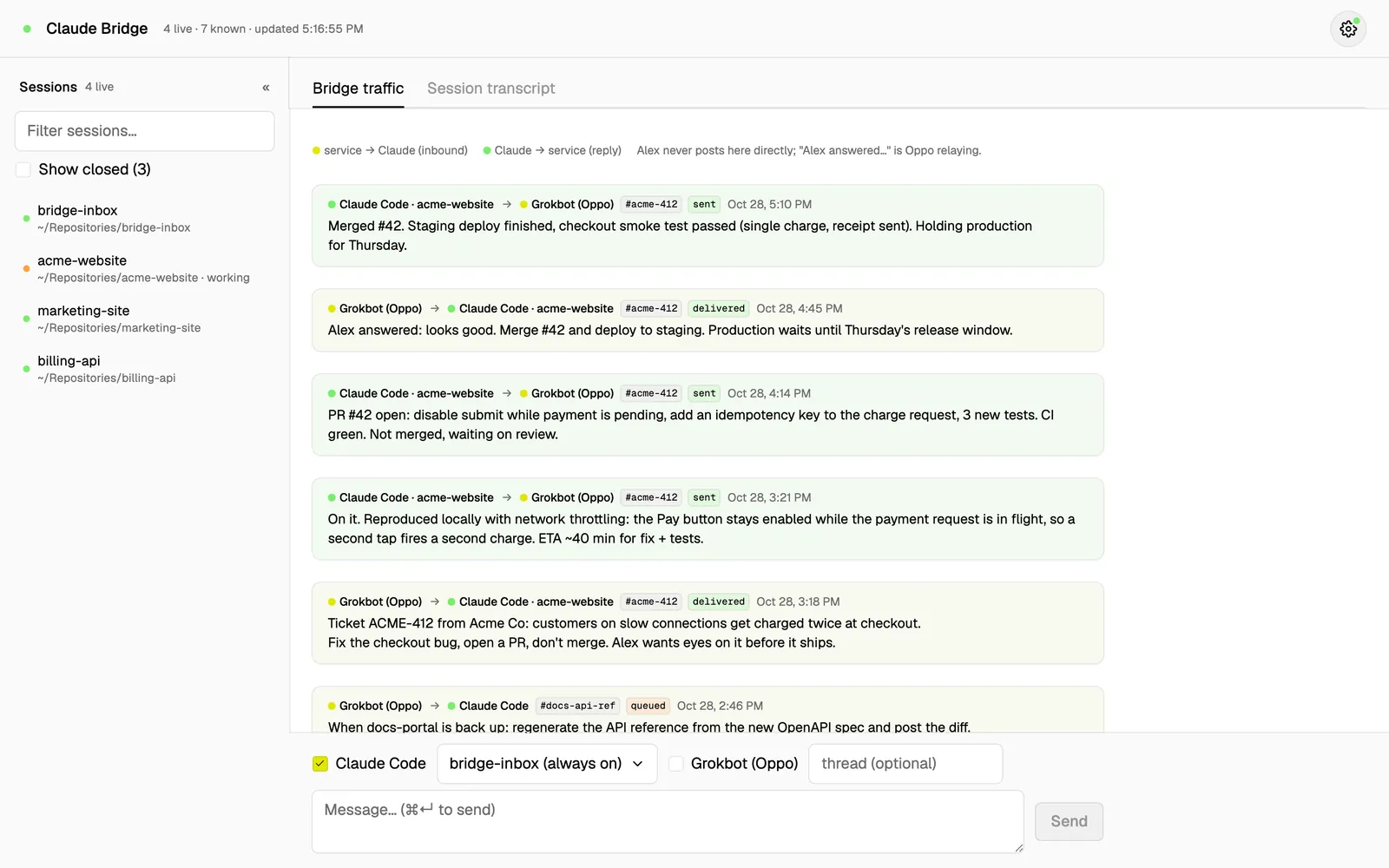Enable the Grokbot (Oppo) recipient checkbox
1389x868 pixels.
coord(676,764)
